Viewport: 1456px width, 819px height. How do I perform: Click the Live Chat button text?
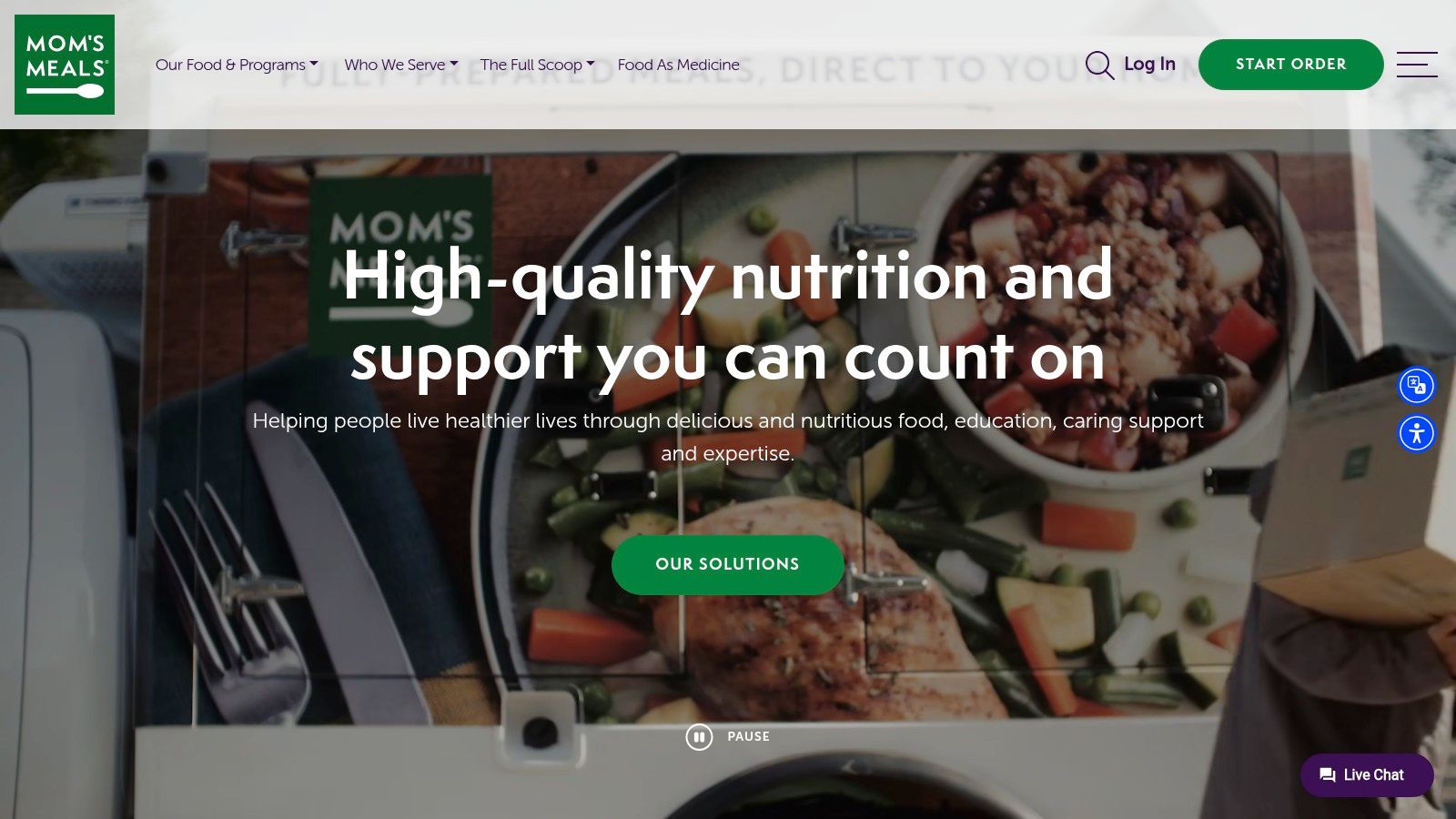(x=1373, y=775)
